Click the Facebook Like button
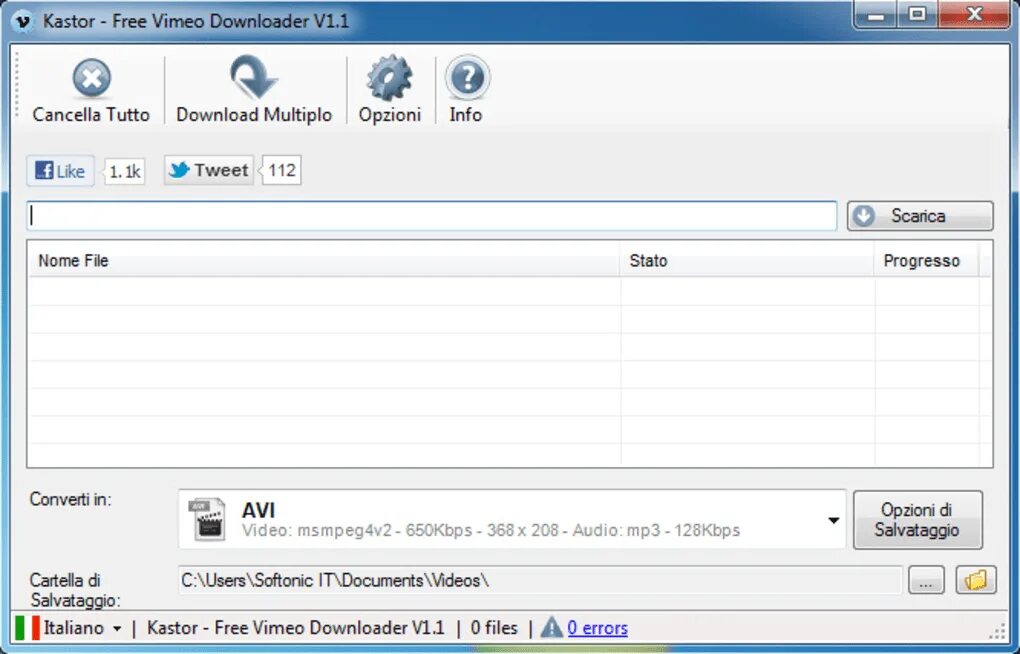 (60, 171)
